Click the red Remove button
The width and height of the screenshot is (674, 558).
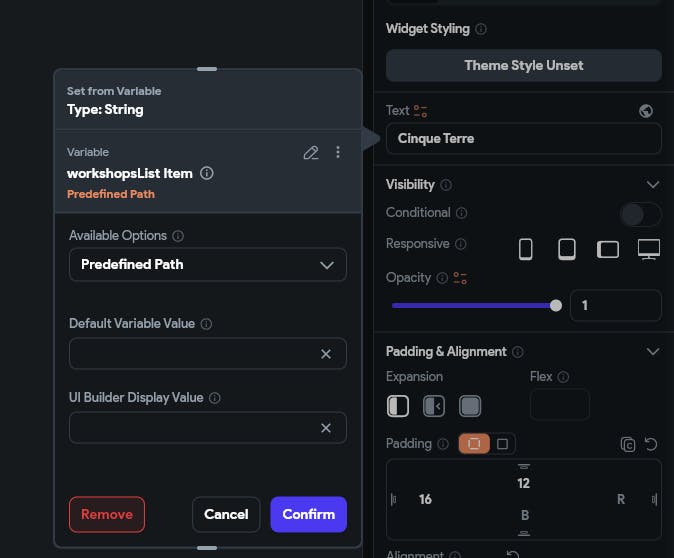[x=107, y=514]
